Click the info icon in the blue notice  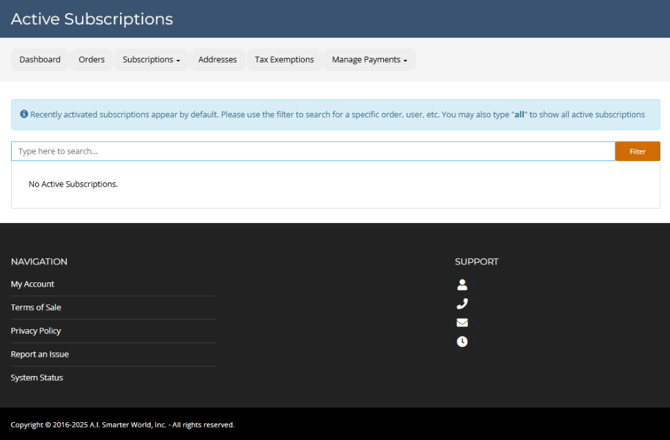point(24,114)
